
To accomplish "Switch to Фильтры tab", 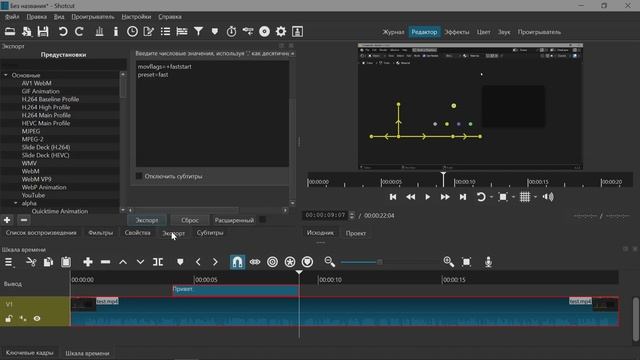I will (100, 233).
